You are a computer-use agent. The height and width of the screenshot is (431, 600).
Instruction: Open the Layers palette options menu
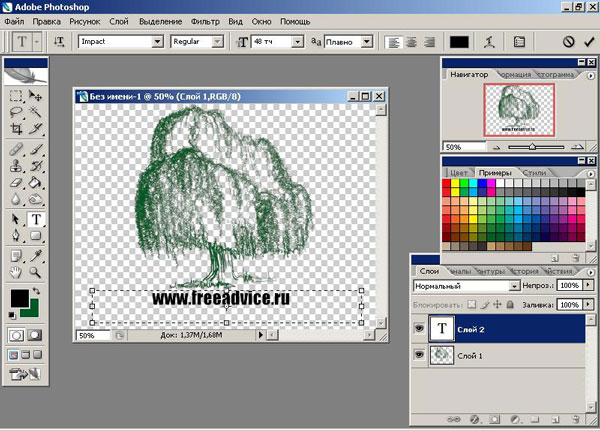pos(590,272)
